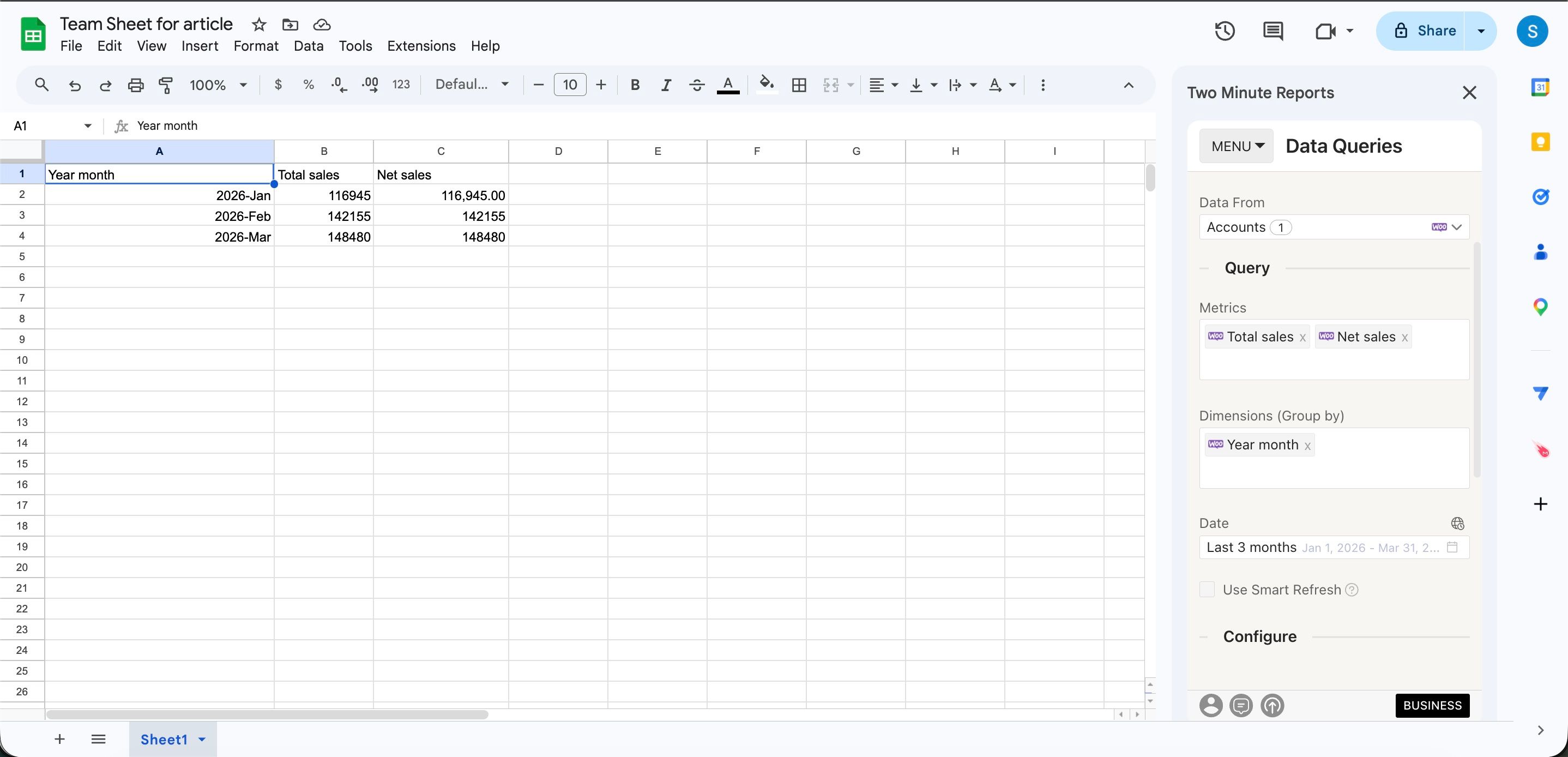The width and height of the screenshot is (1568, 757).
Task: Open the fill color tool
Action: (767, 85)
